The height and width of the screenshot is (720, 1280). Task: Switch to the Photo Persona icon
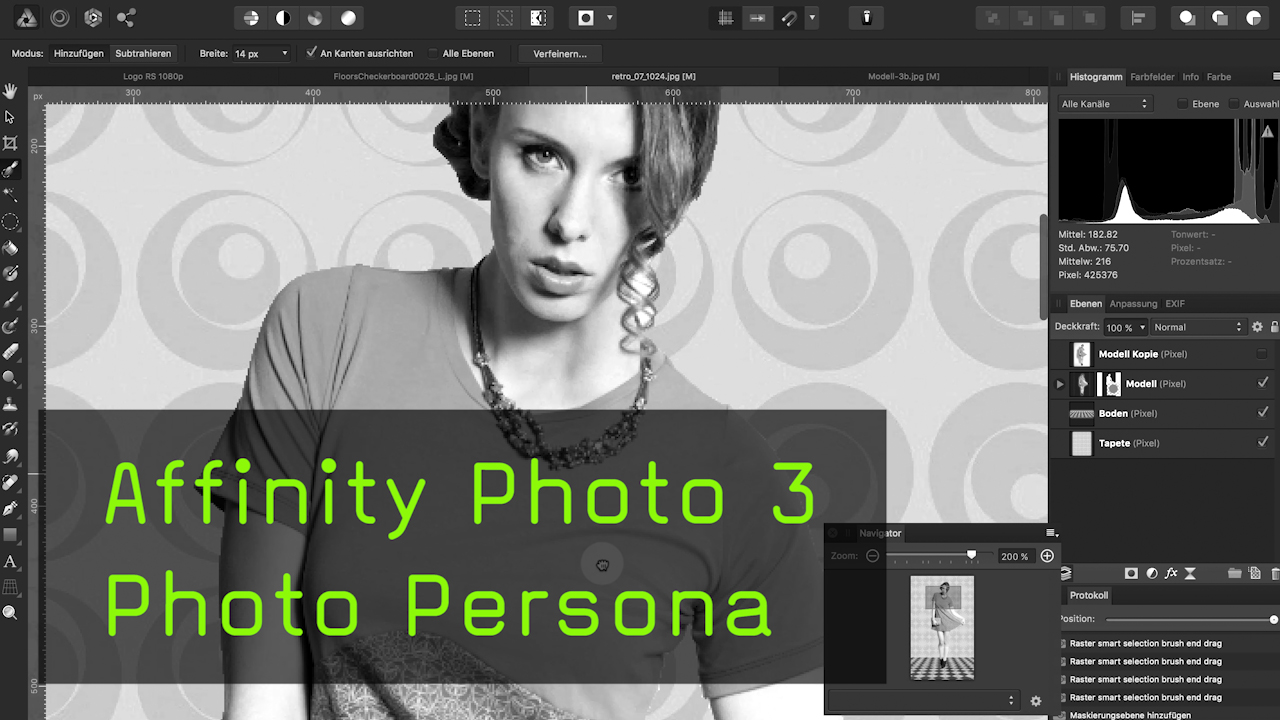tap(27, 18)
